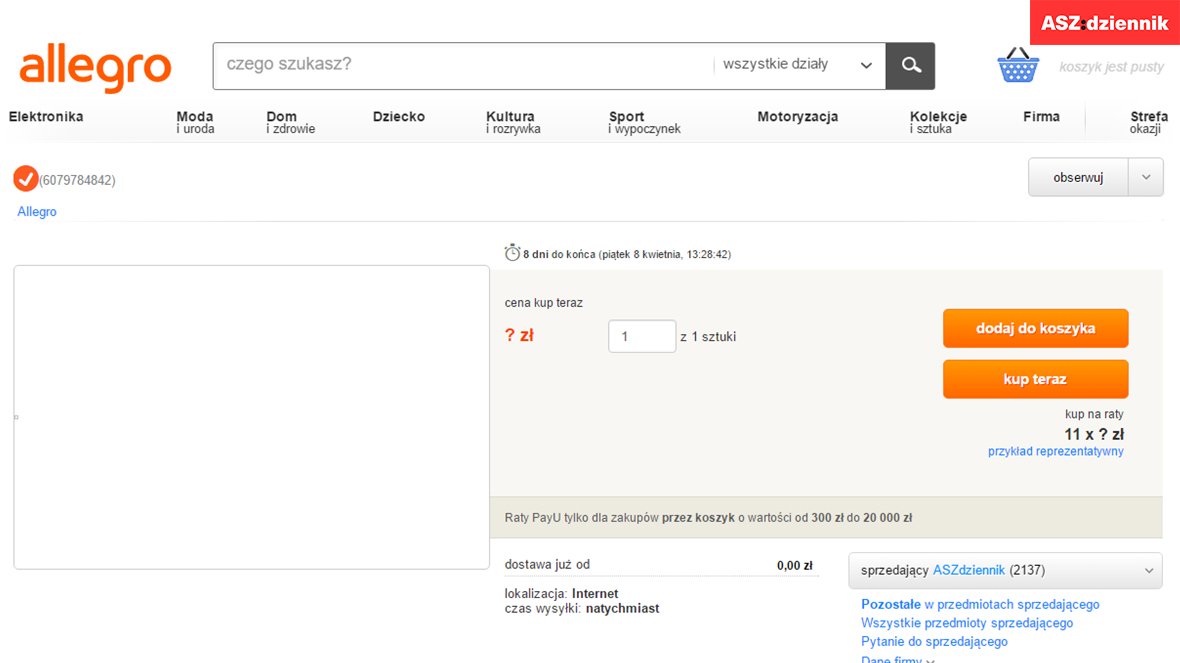This screenshot has width=1180, height=663.
Task: Select the Firma category
Action: pyautogui.click(x=1042, y=117)
